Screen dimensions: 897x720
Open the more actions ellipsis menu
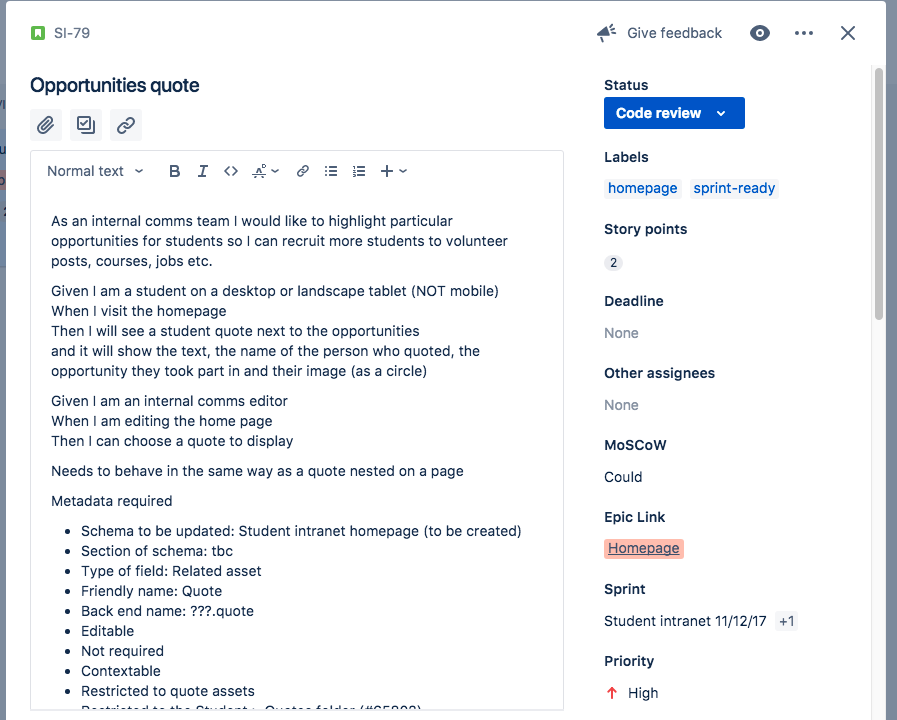803,32
